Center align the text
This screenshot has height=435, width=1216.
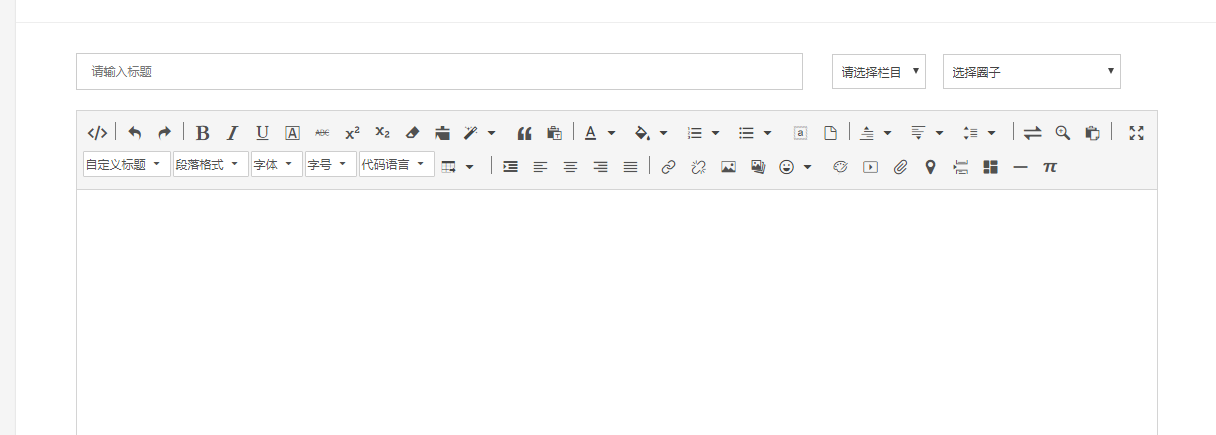click(570, 167)
